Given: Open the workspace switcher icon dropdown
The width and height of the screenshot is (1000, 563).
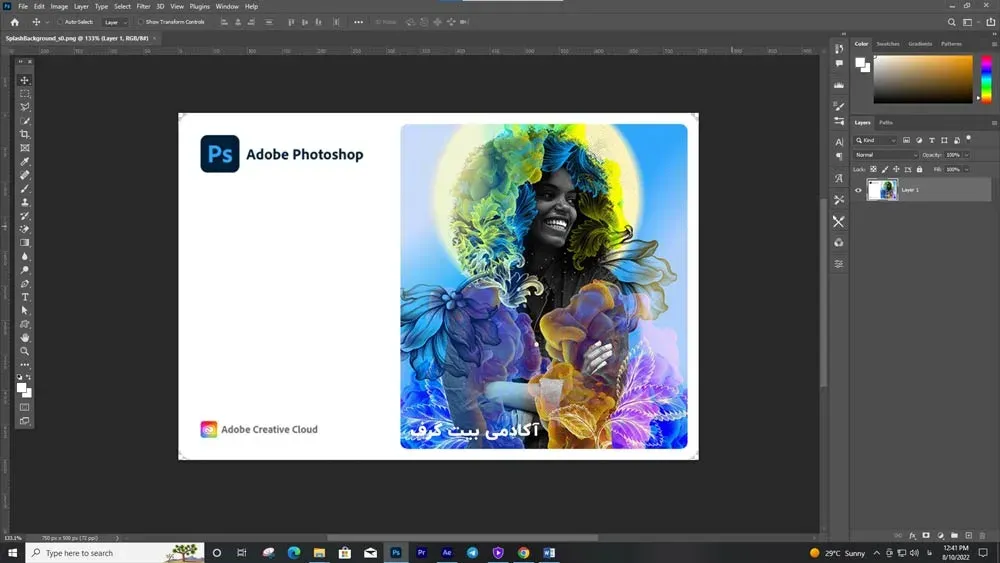Looking at the screenshot, I should point(970,22).
